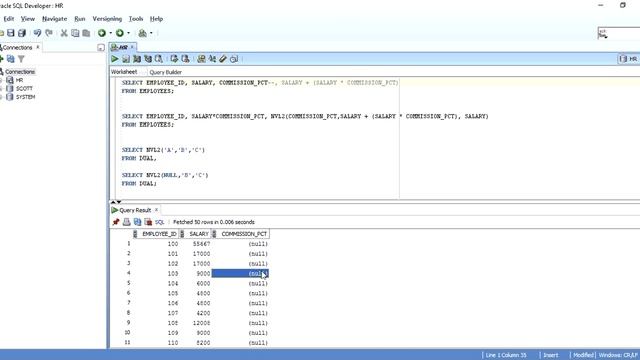
Task: Close the HR worksheet tab
Action: (x=132, y=47)
